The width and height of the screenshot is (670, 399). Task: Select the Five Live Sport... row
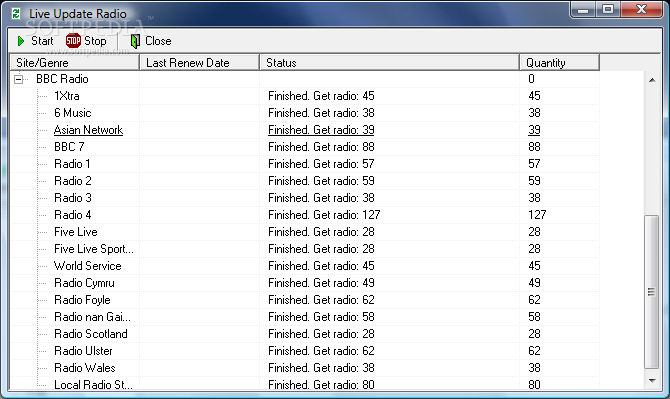[305, 249]
